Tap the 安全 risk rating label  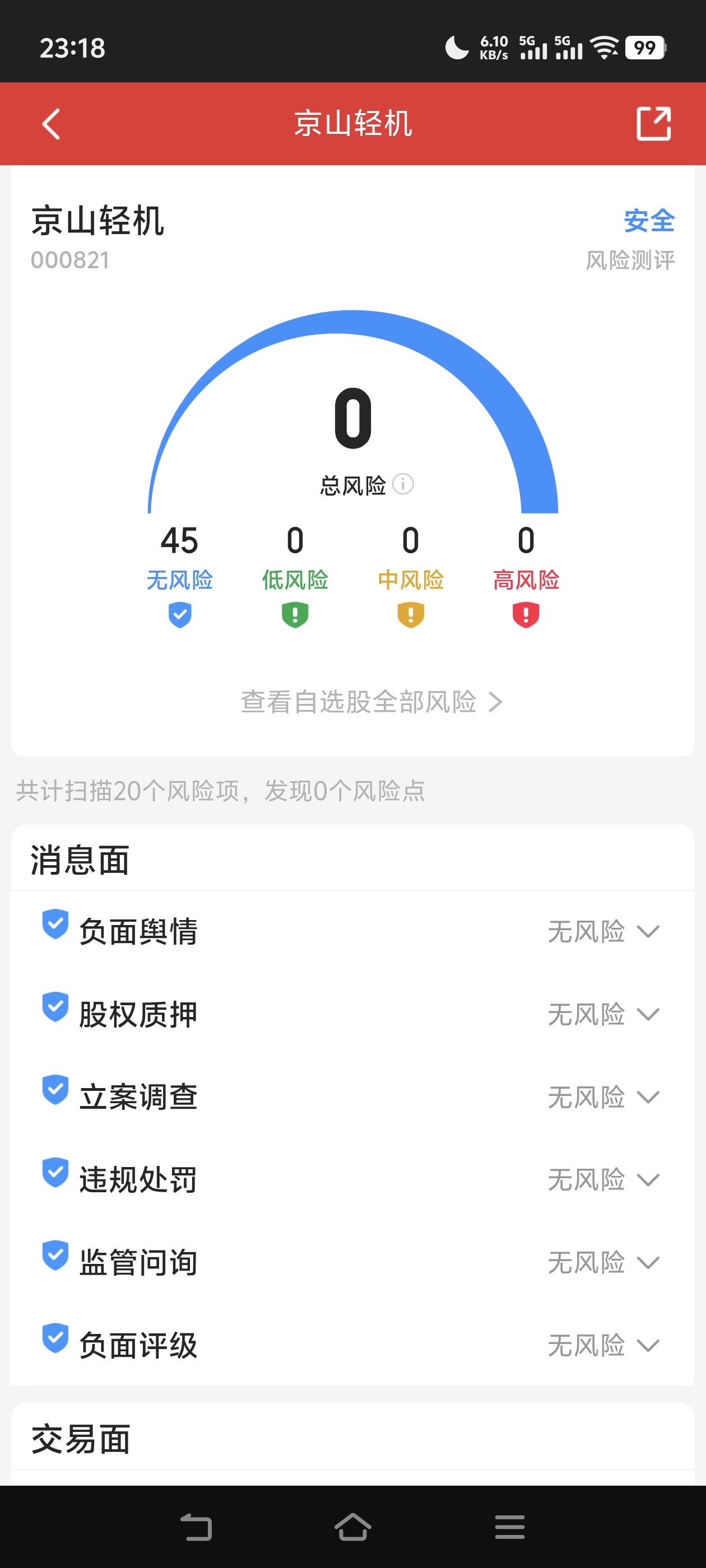[x=649, y=220]
